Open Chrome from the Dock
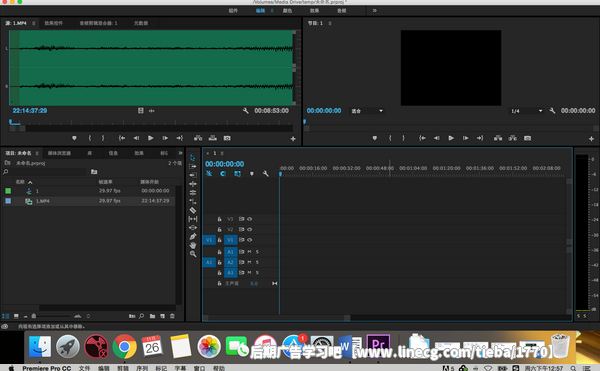 coord(124,347)
